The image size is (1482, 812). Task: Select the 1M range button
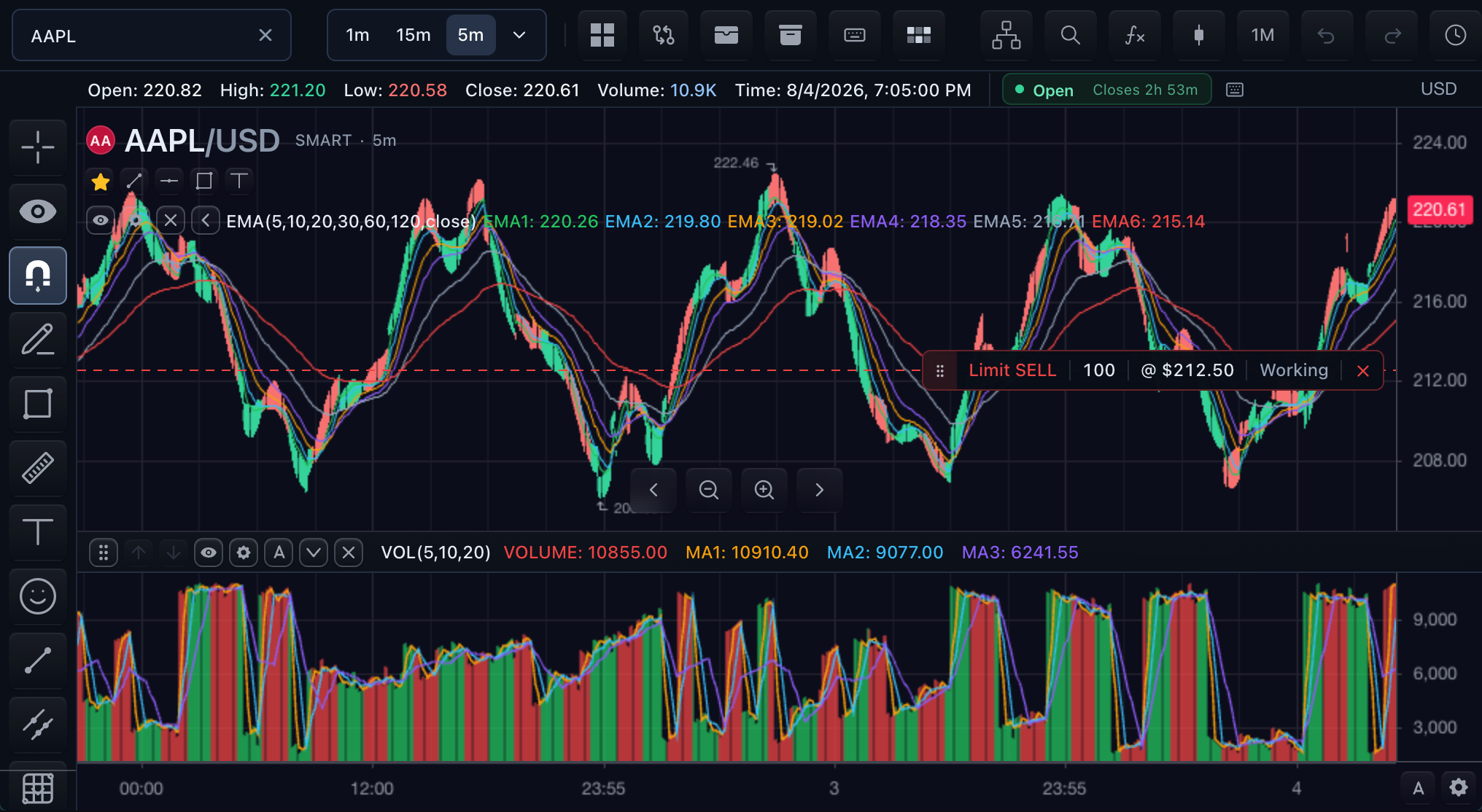(x=1262, y=35)
